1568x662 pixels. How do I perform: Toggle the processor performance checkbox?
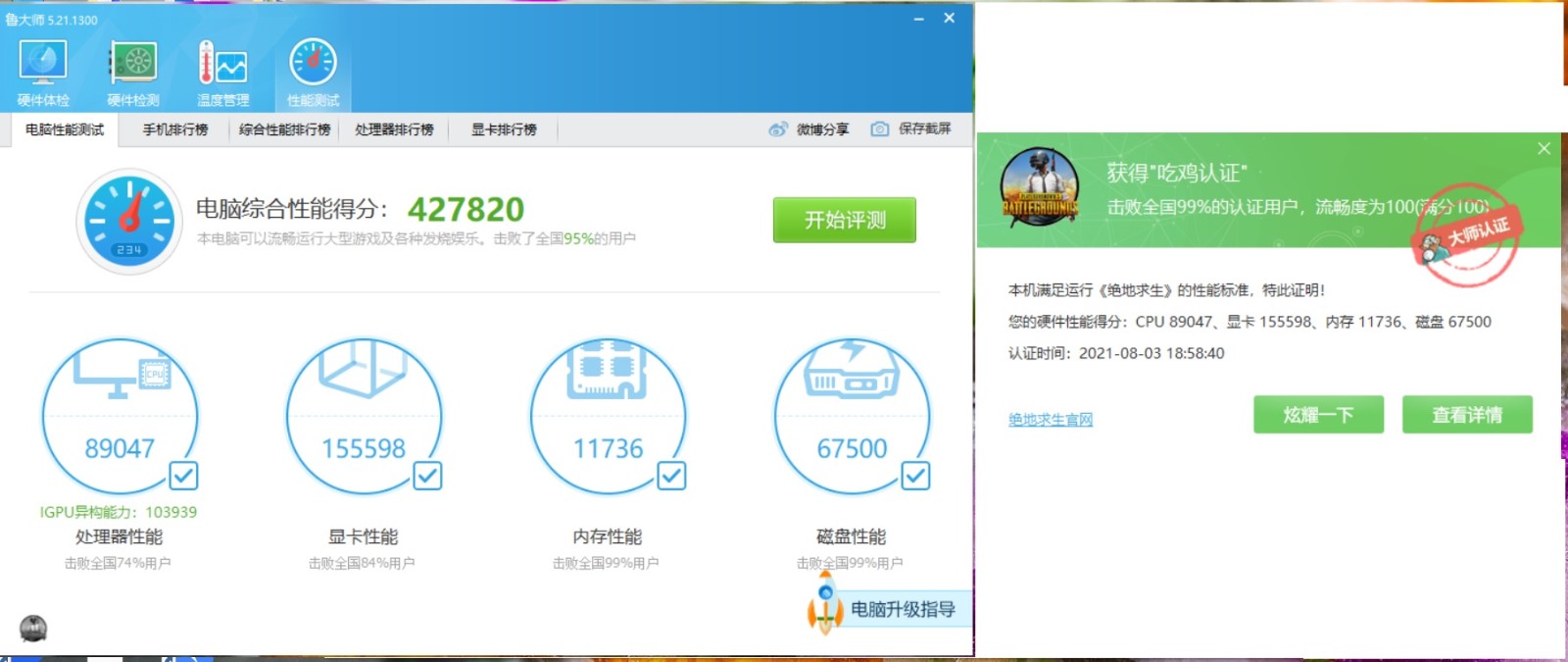[183, 476]
